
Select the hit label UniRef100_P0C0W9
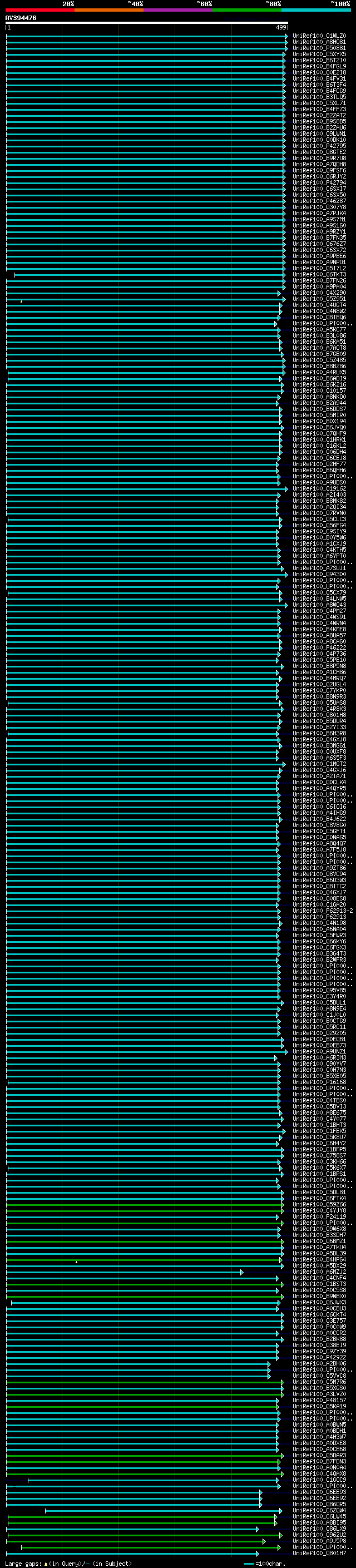tap(319, 1327)
